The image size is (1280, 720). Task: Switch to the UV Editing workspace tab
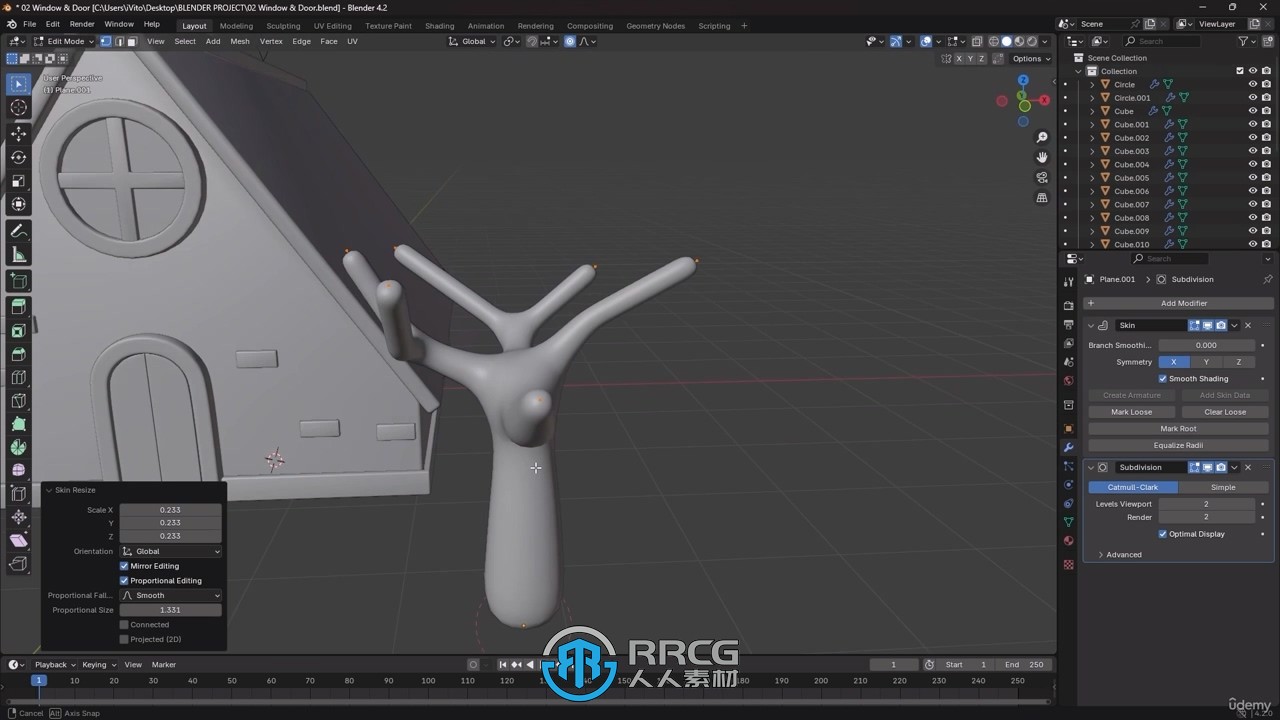click(x=333, y=26)
